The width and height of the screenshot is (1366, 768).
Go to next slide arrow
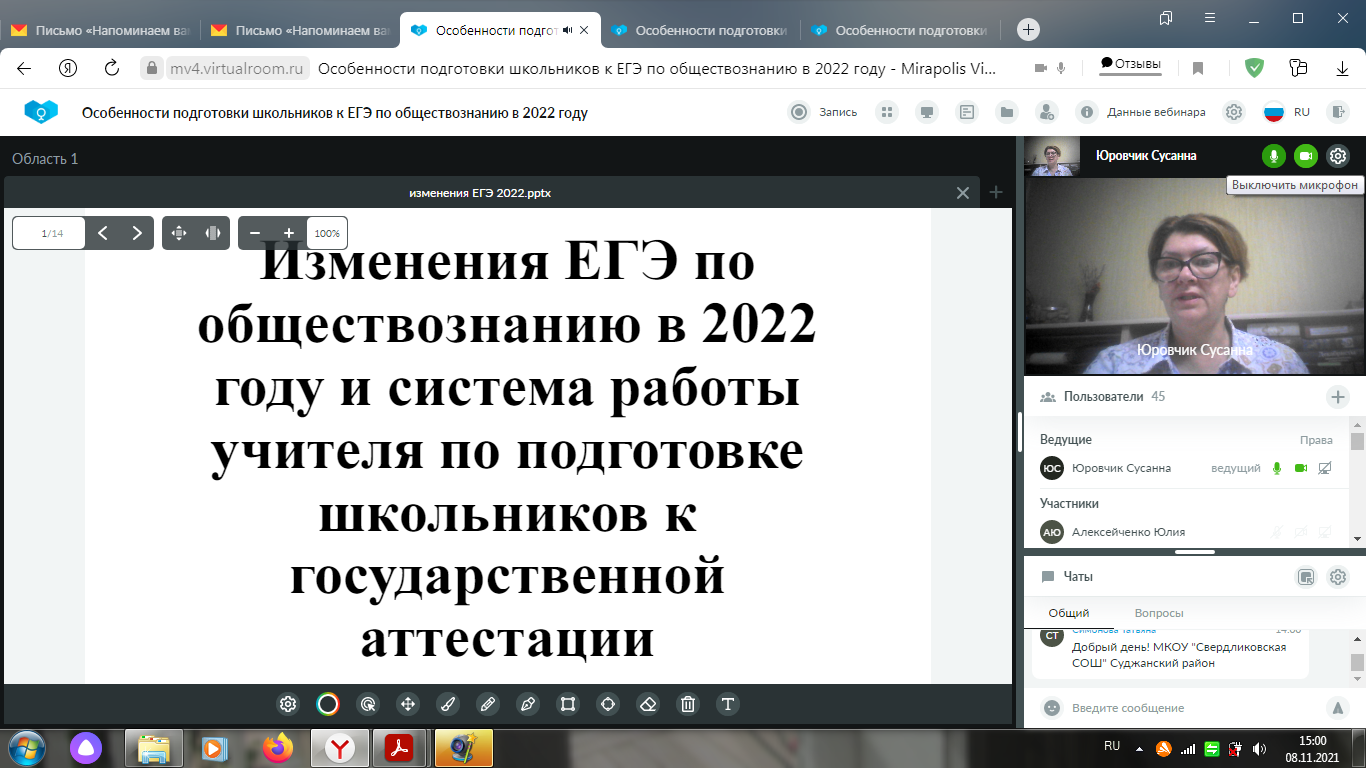pos(137,233)
